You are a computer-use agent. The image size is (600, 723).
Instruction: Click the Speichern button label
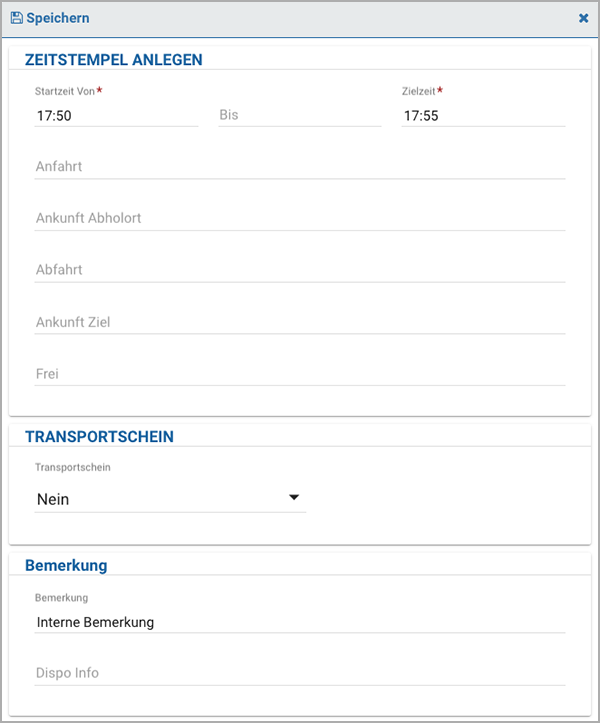pyautogui.click(x=58, y=18)
